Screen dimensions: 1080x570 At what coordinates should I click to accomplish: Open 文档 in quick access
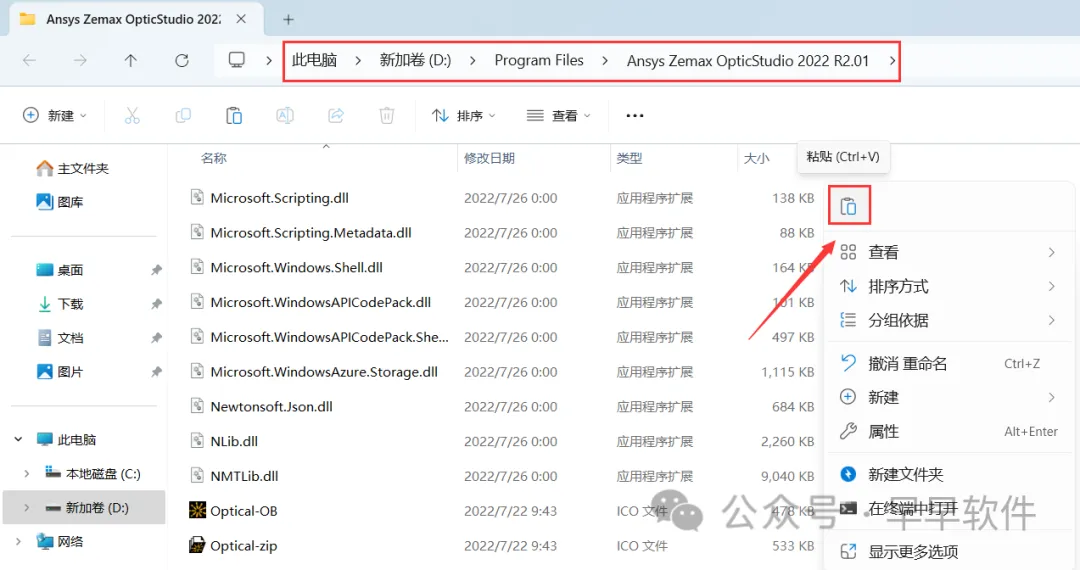click(x=59, y=337)
